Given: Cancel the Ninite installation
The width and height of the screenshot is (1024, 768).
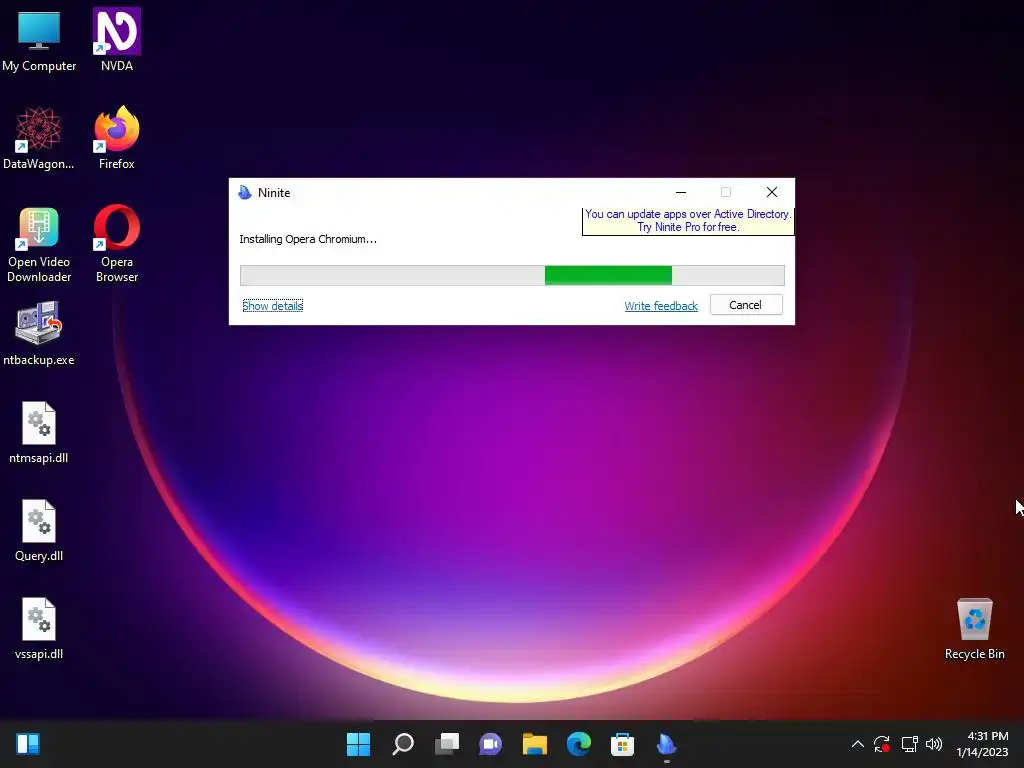Looking at the screenshot, I should pos(746,305).
